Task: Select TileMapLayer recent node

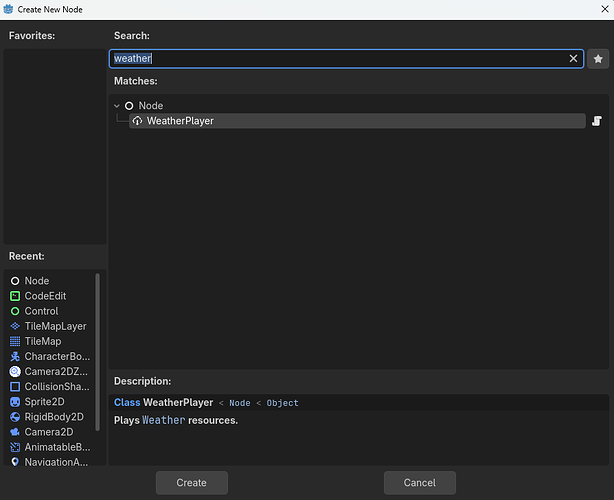Action: (x=55, y=326)
